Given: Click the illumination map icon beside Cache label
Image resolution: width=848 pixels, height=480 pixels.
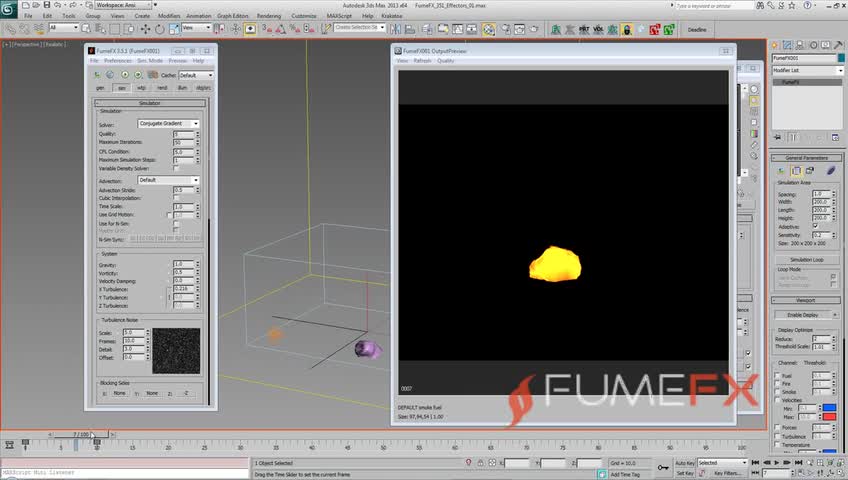Looking at the screenshot, I should (153, 75).
